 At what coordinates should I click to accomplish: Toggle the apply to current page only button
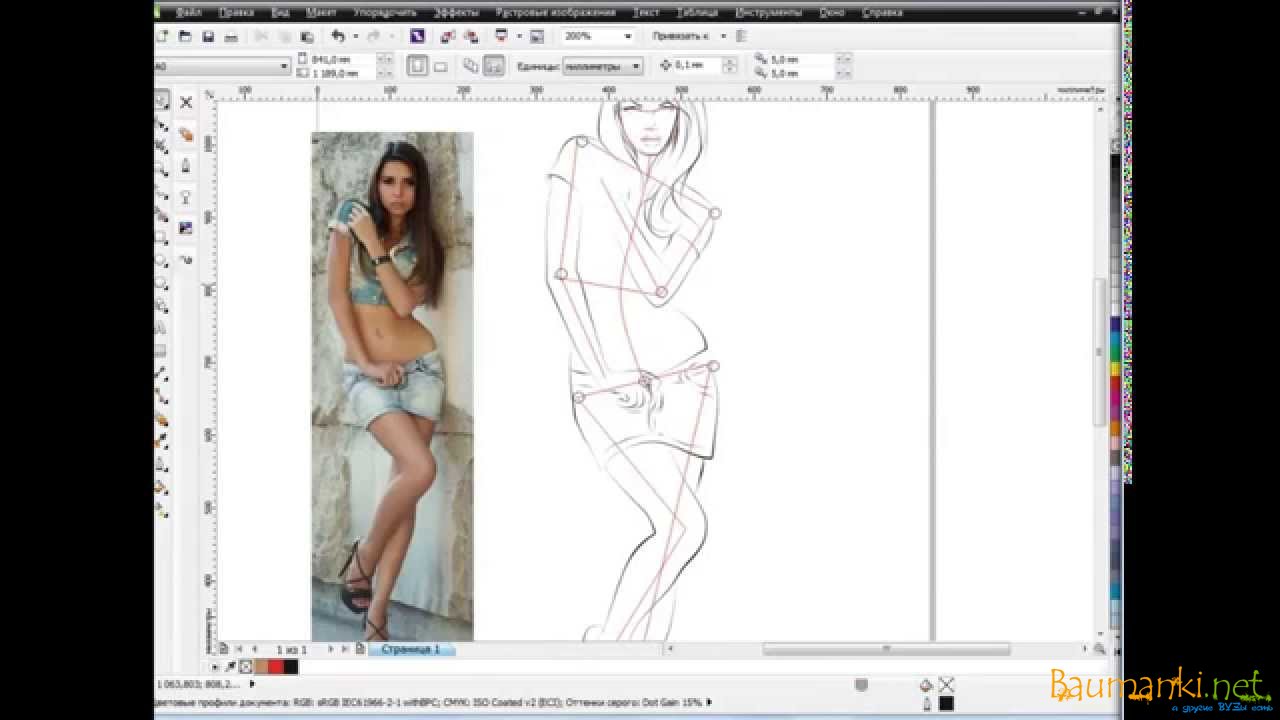(x=493, y=66)
